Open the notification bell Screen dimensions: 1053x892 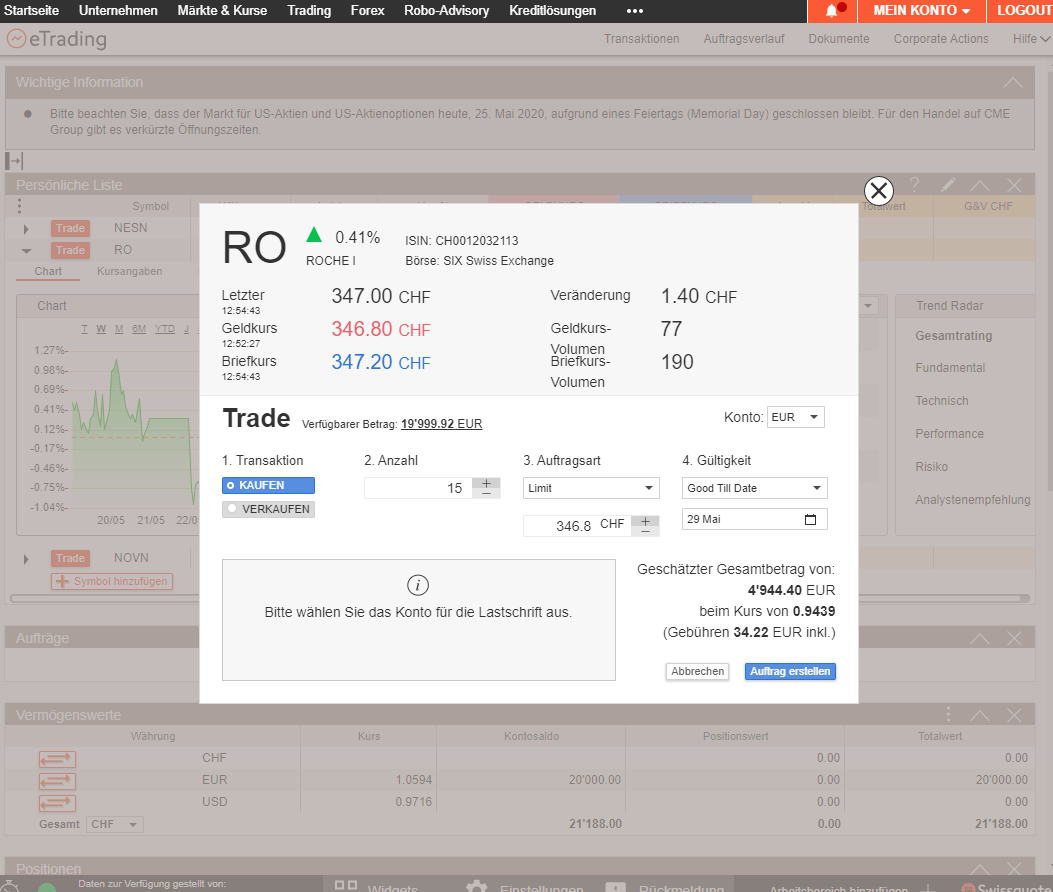point(833,10)
